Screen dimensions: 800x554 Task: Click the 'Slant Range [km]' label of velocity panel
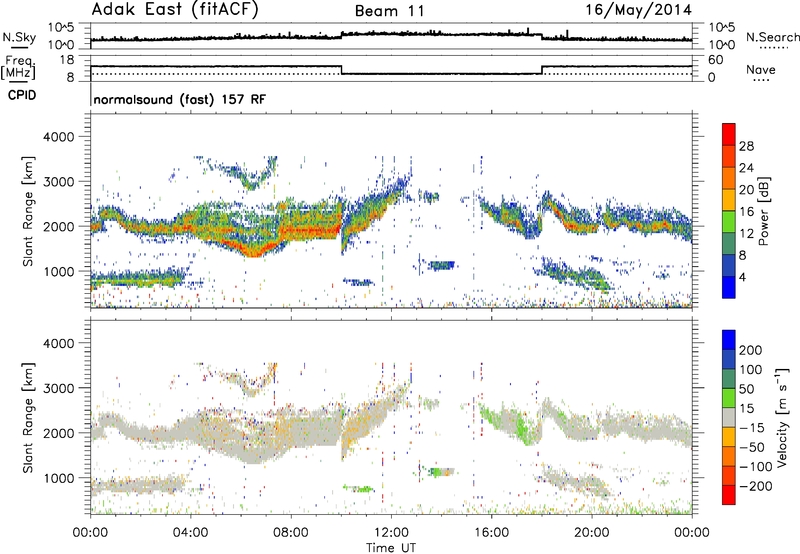(x=28, y=417)
